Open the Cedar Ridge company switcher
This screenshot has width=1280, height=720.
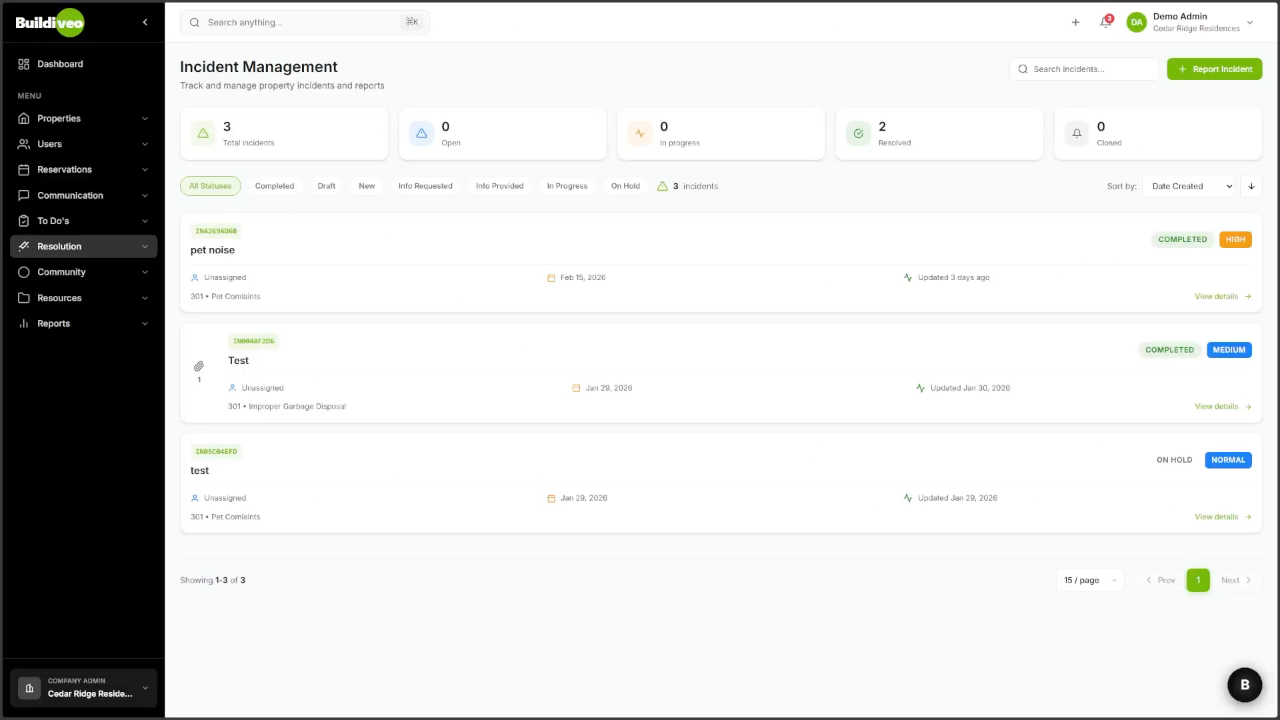tap(83, 687)
